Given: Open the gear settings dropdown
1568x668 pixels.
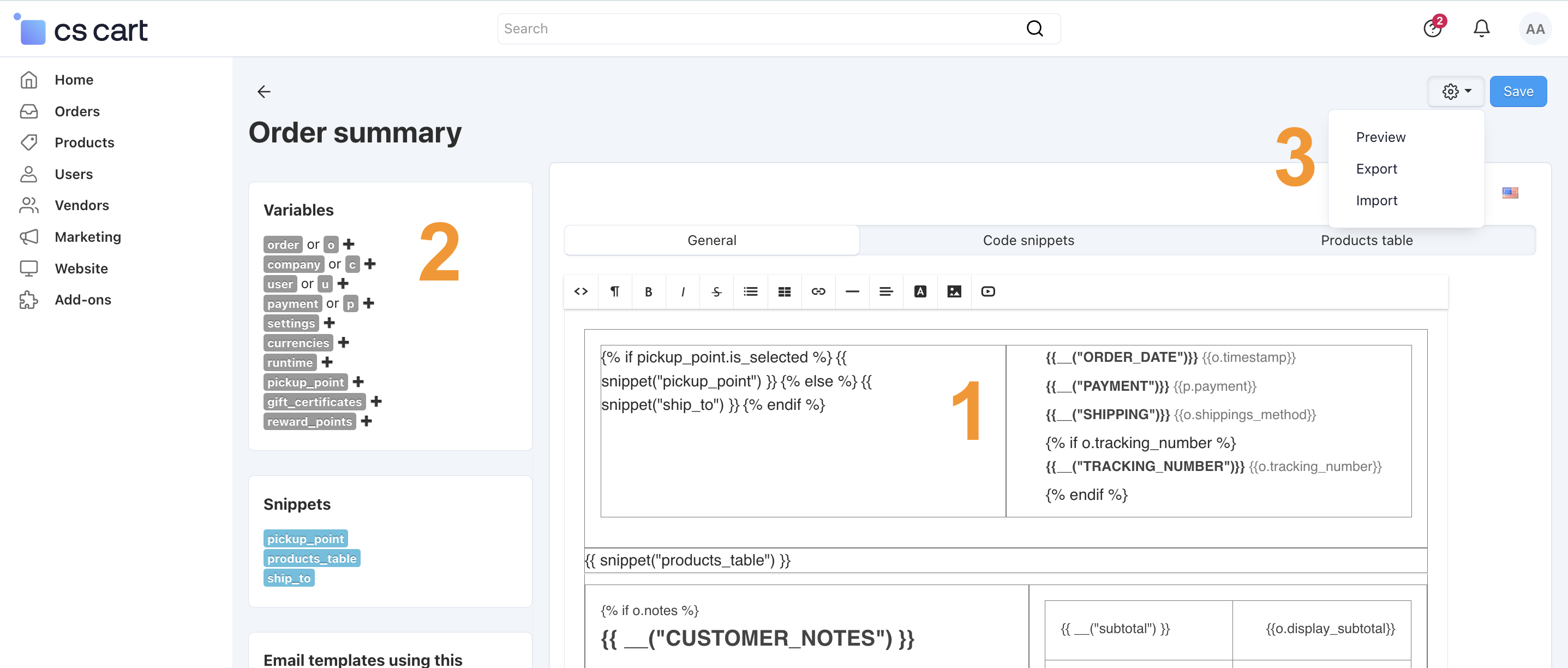Looking at the screenshot, I should click(x=1456, y=91).
